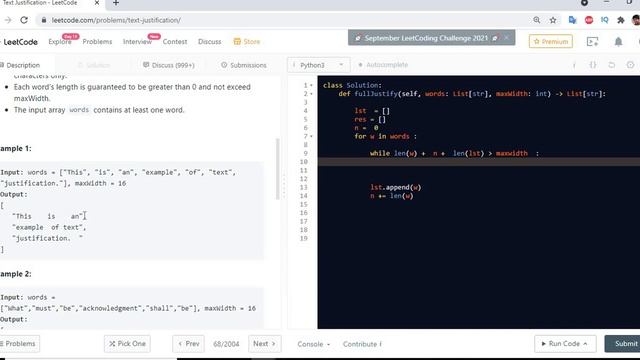The height and width of the screenshot is (360, 640).
Task: Click the Premium button
Action: pyautogui.click(x=551, y=42)
